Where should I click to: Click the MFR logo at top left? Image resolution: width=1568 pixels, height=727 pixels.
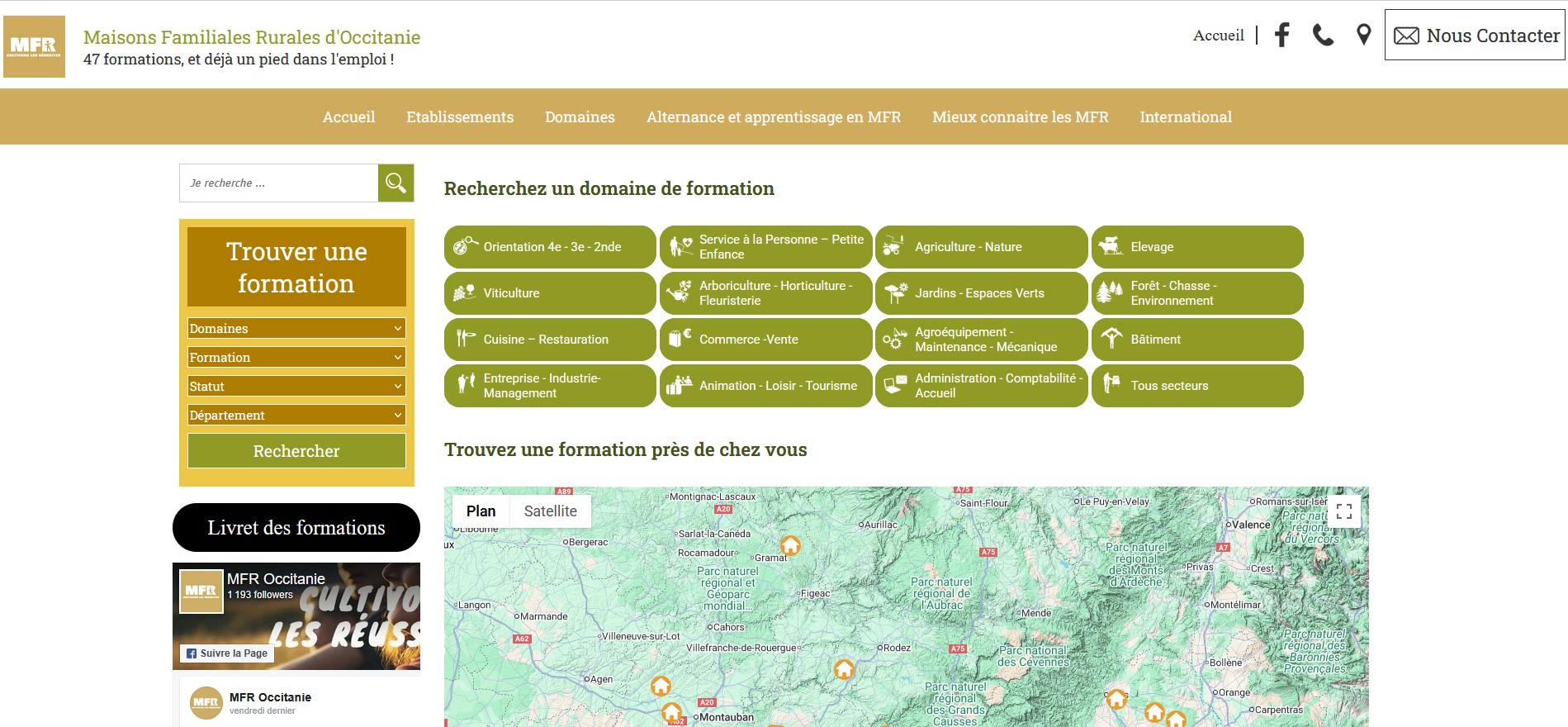pyautogui.click(x=34, y=46)
